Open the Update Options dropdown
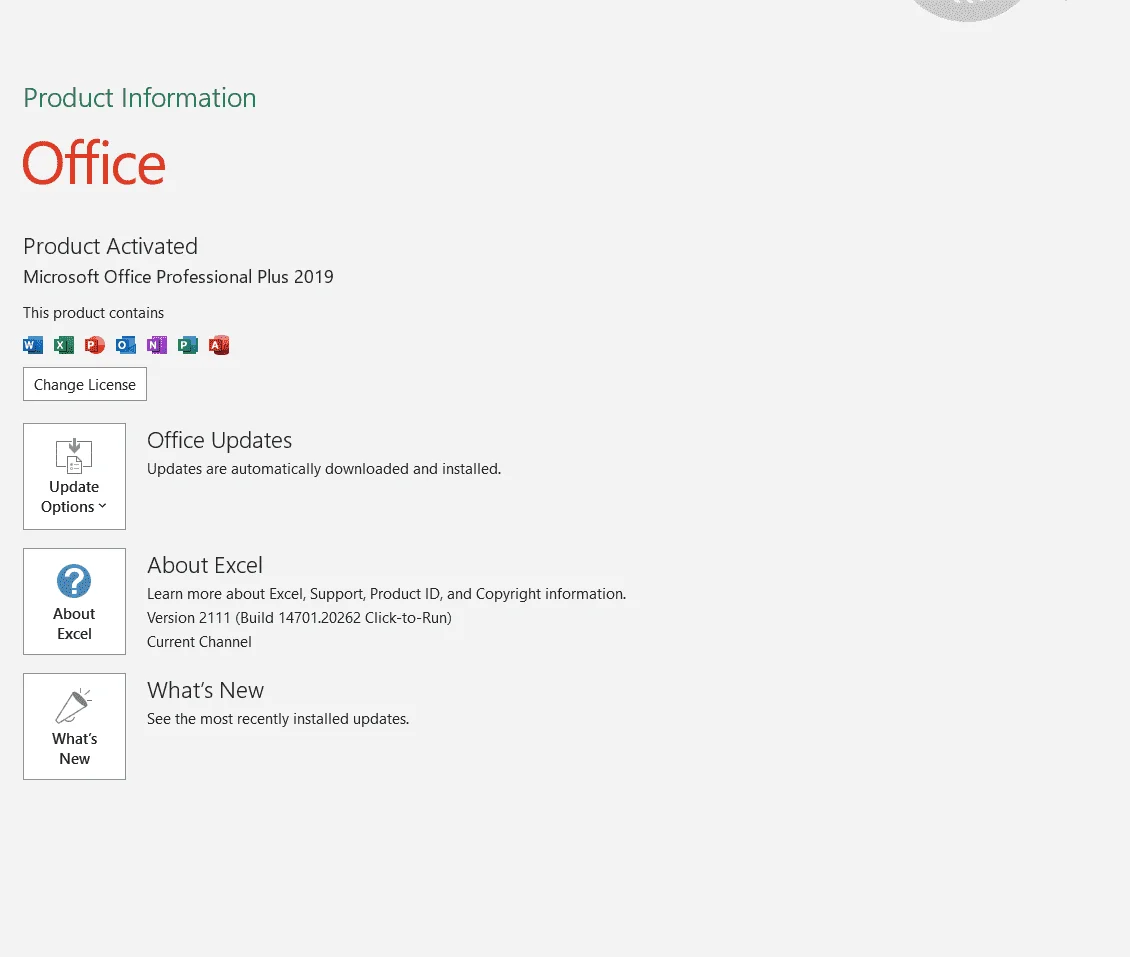The height and width of the screenshot is (957, 1130). [x=74, y=476]
